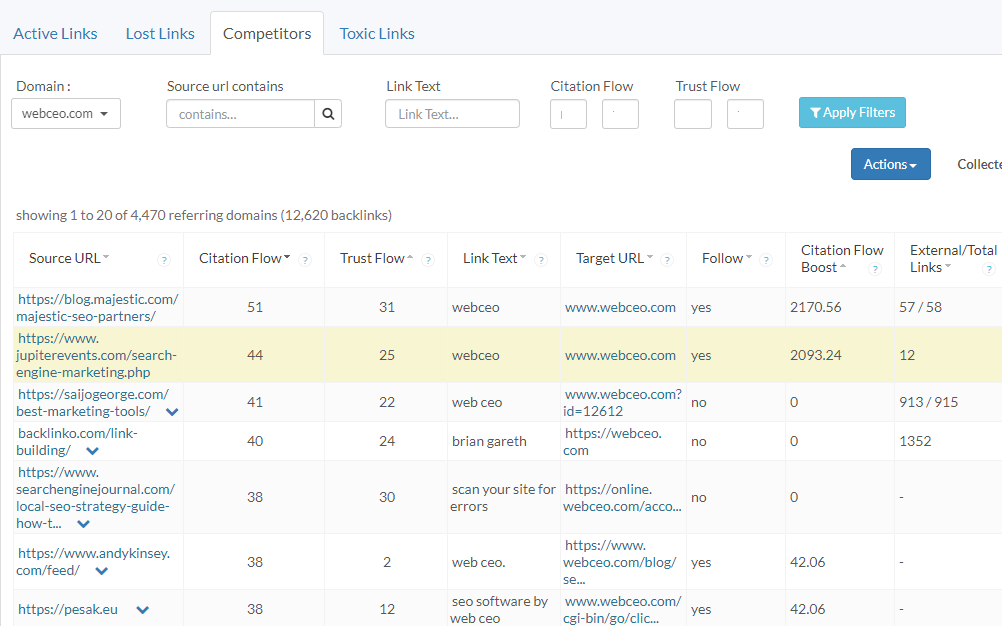
Task: Click link text 'scan your site for errors'
Action: [503, 498]
